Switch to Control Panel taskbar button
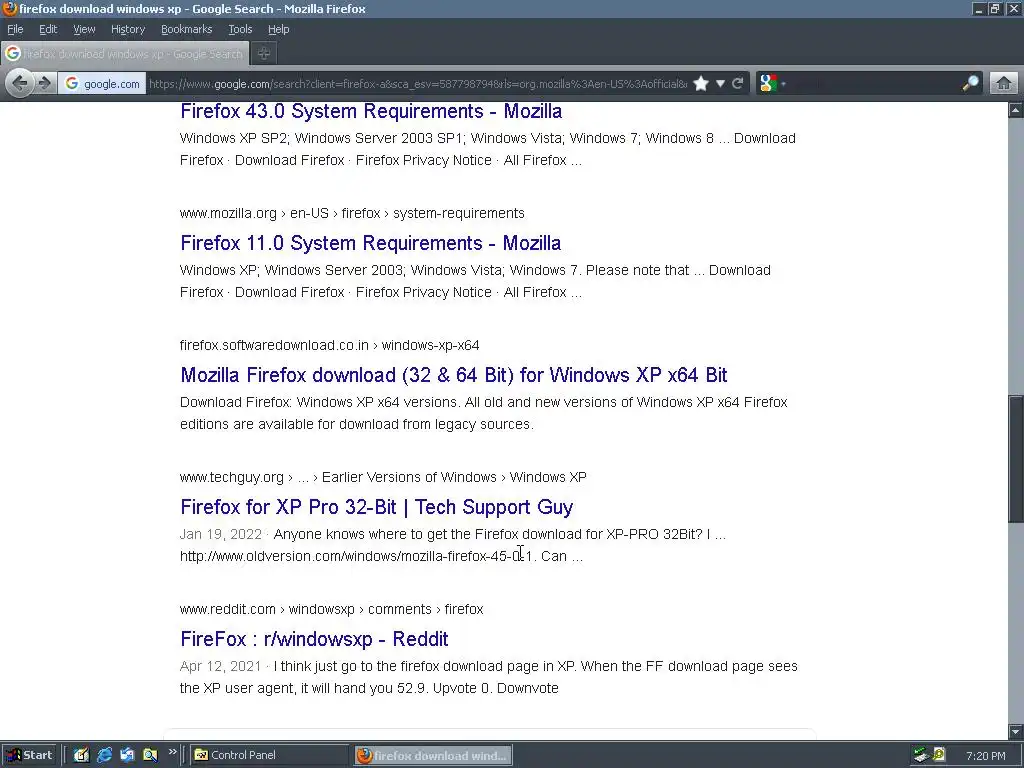The height and width of the screenshot is (768, 1024). click(270, 755)
